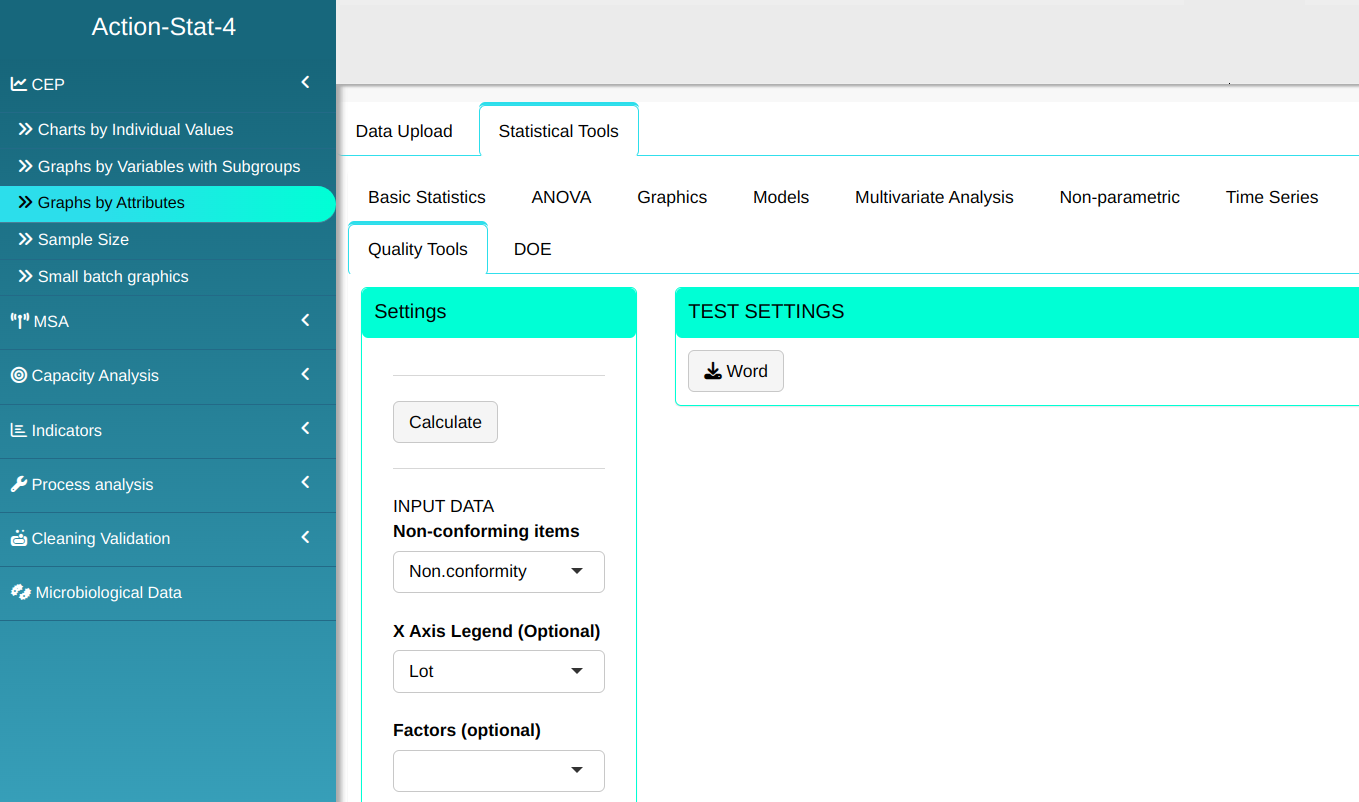Select the ANOVA tab

[x=561, y=197]
